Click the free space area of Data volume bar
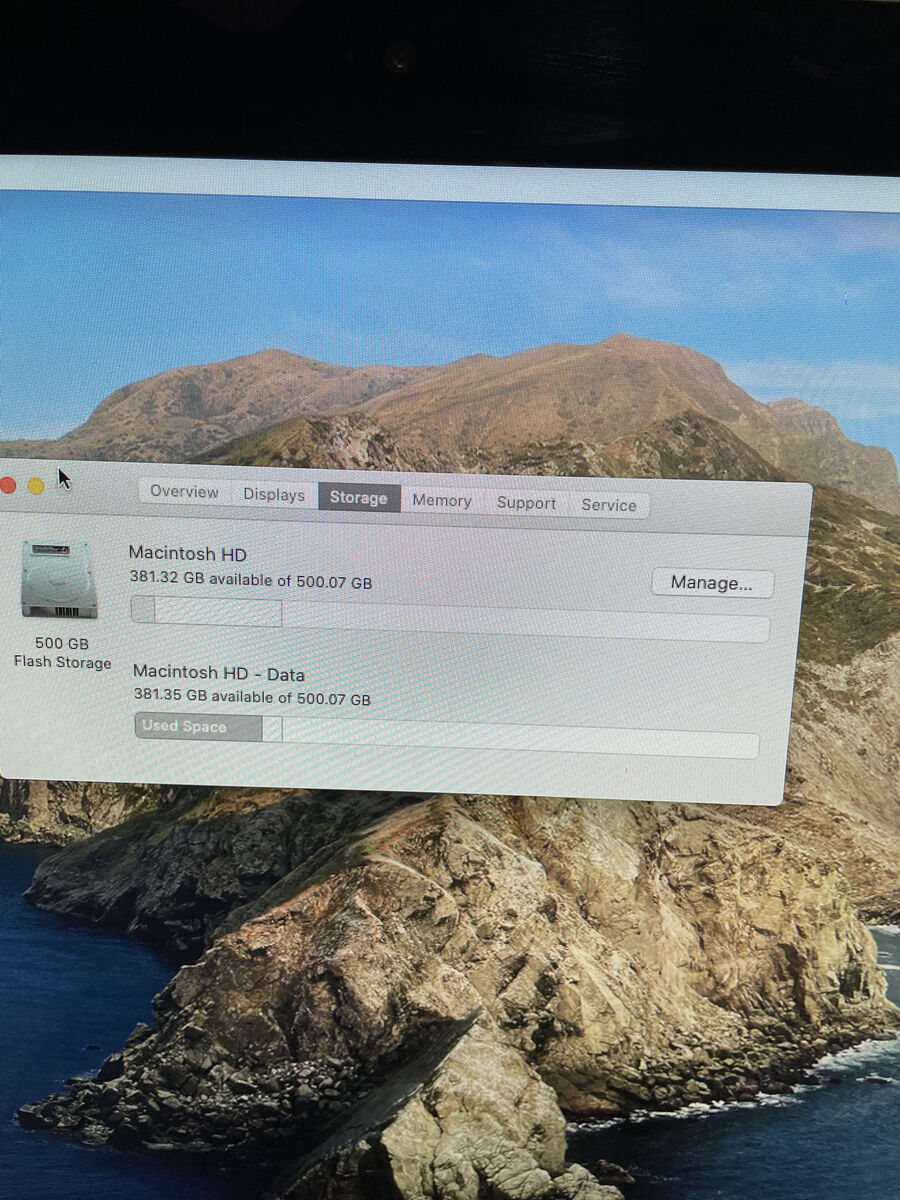The width and height of the screenshot is (900, 1200). click(x=520, y=738)
